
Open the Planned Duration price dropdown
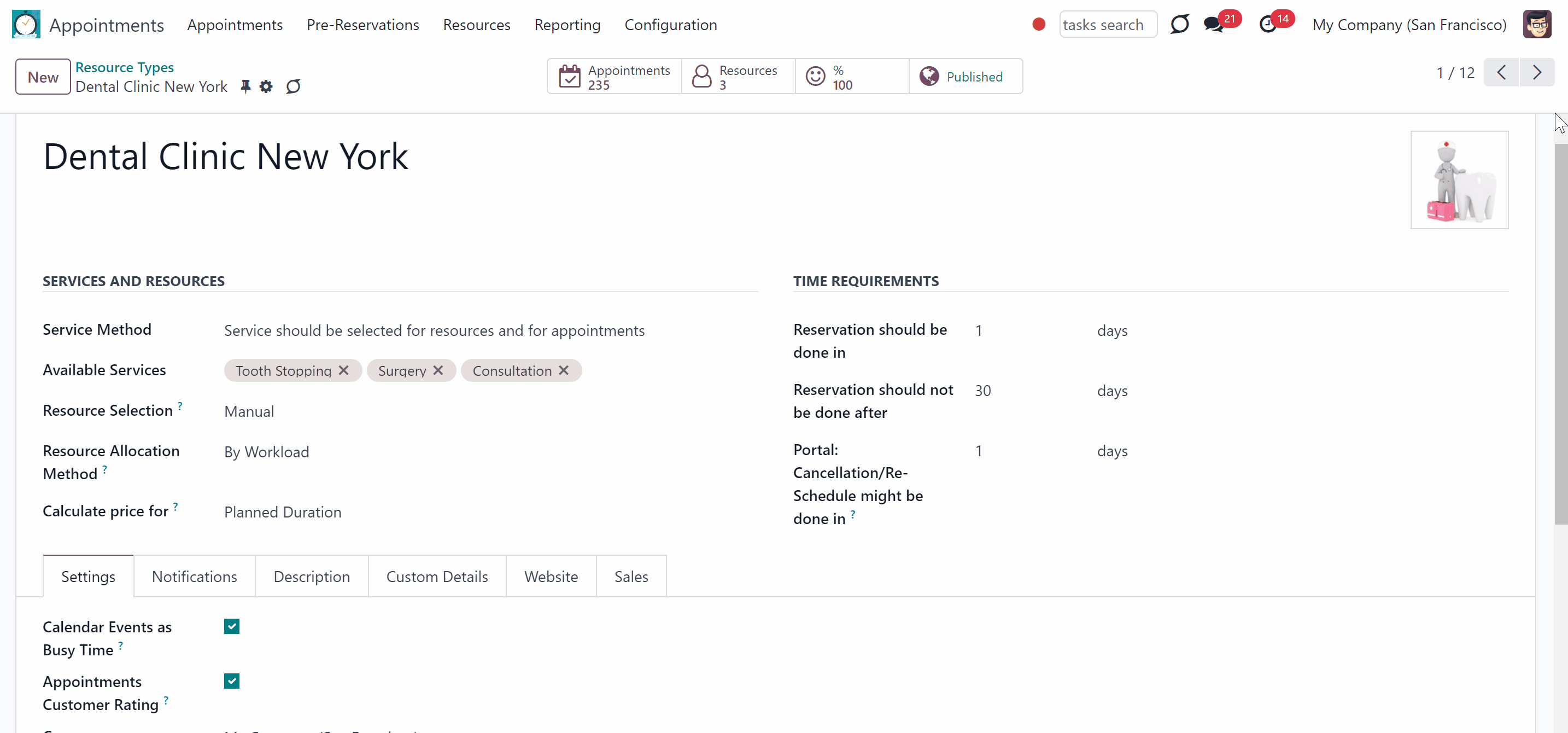point(490,512)
